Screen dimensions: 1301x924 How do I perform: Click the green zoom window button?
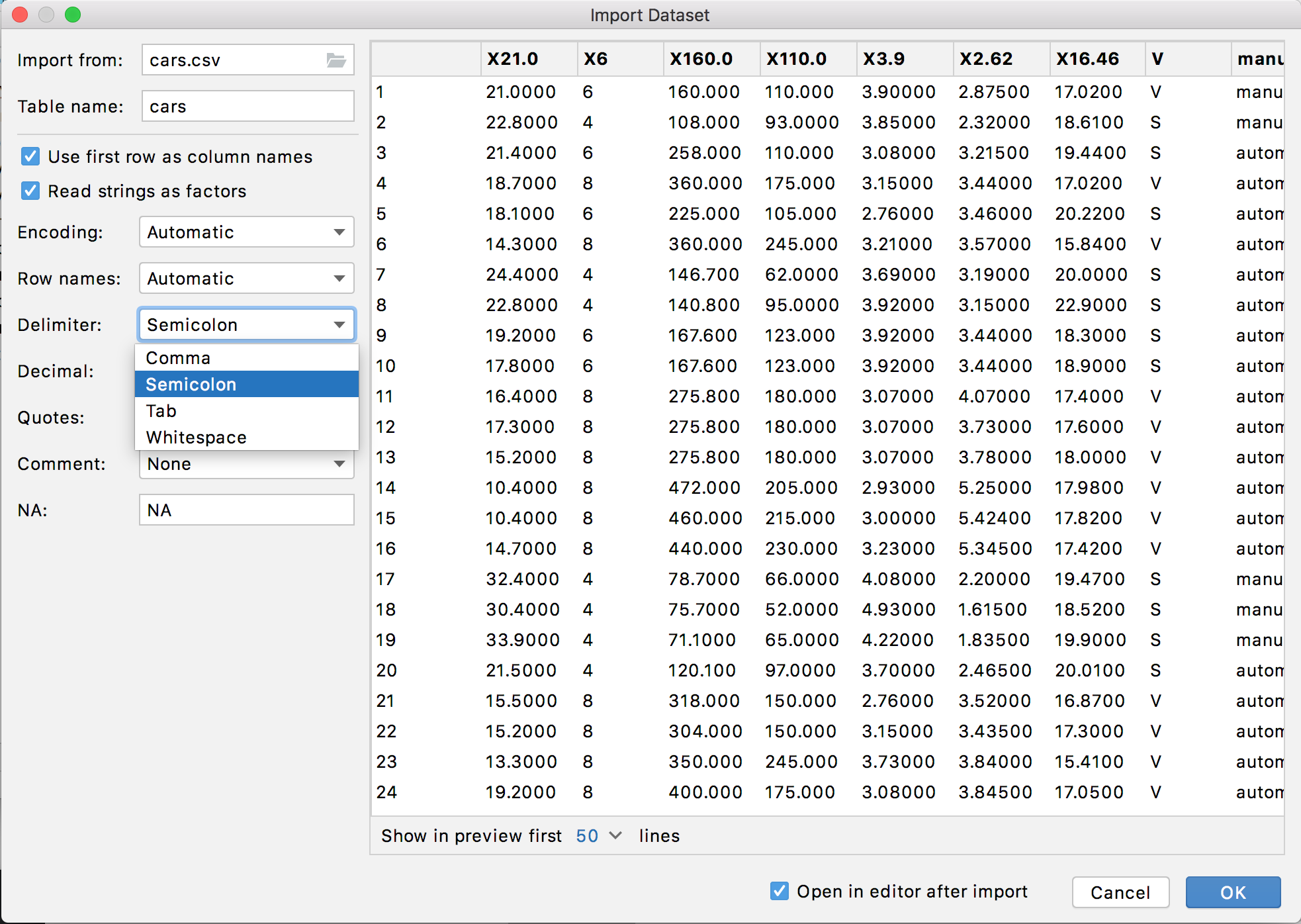73,15
